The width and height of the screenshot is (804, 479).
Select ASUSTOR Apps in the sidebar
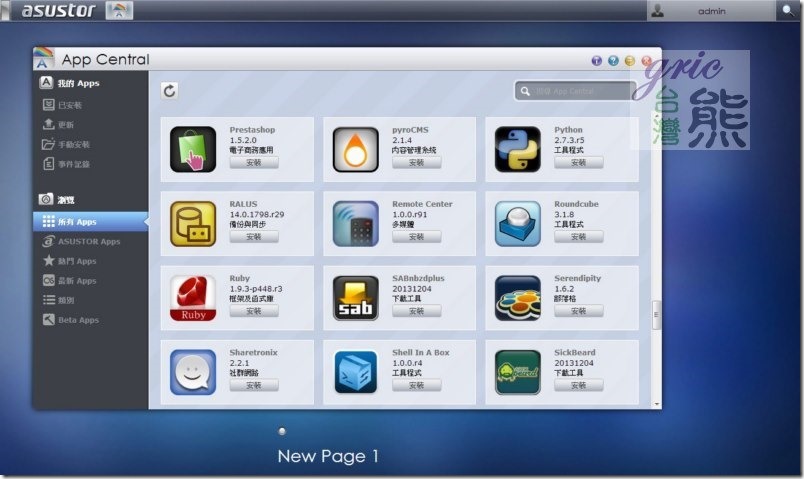pyautogui.click(x=90, y=241)
